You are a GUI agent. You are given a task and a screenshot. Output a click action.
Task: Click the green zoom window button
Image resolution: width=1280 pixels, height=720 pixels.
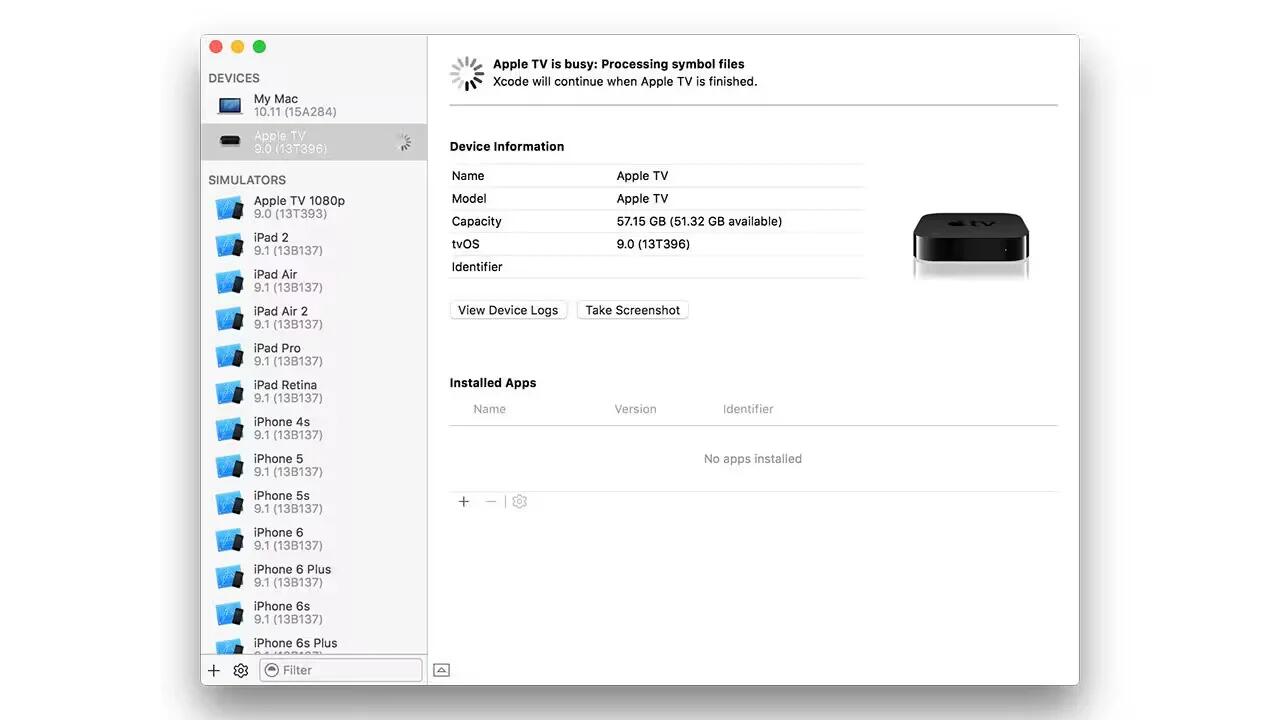(x=260, y=46)
